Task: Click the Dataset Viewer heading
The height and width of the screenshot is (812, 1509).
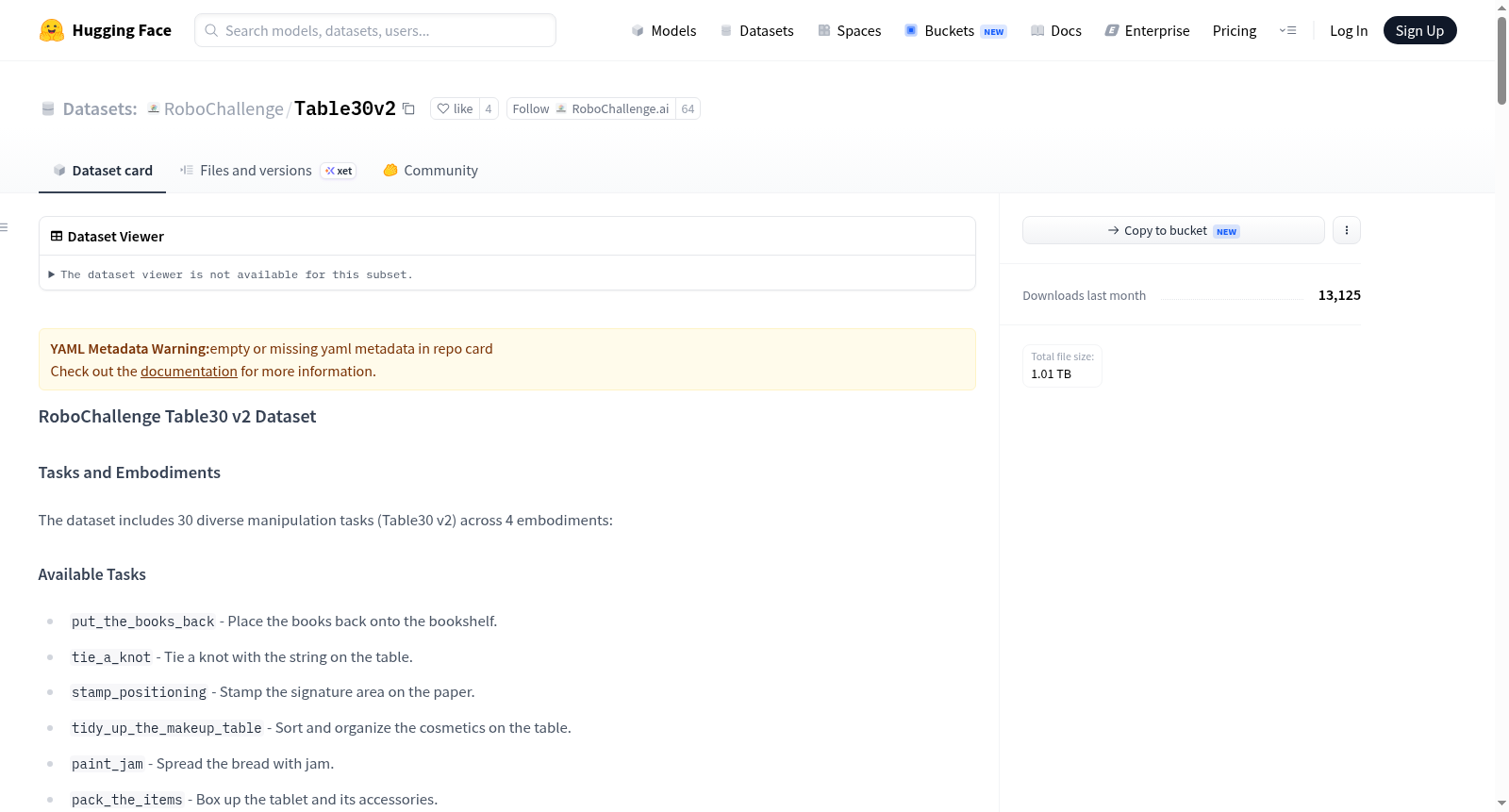Action: tap(116, 237)
